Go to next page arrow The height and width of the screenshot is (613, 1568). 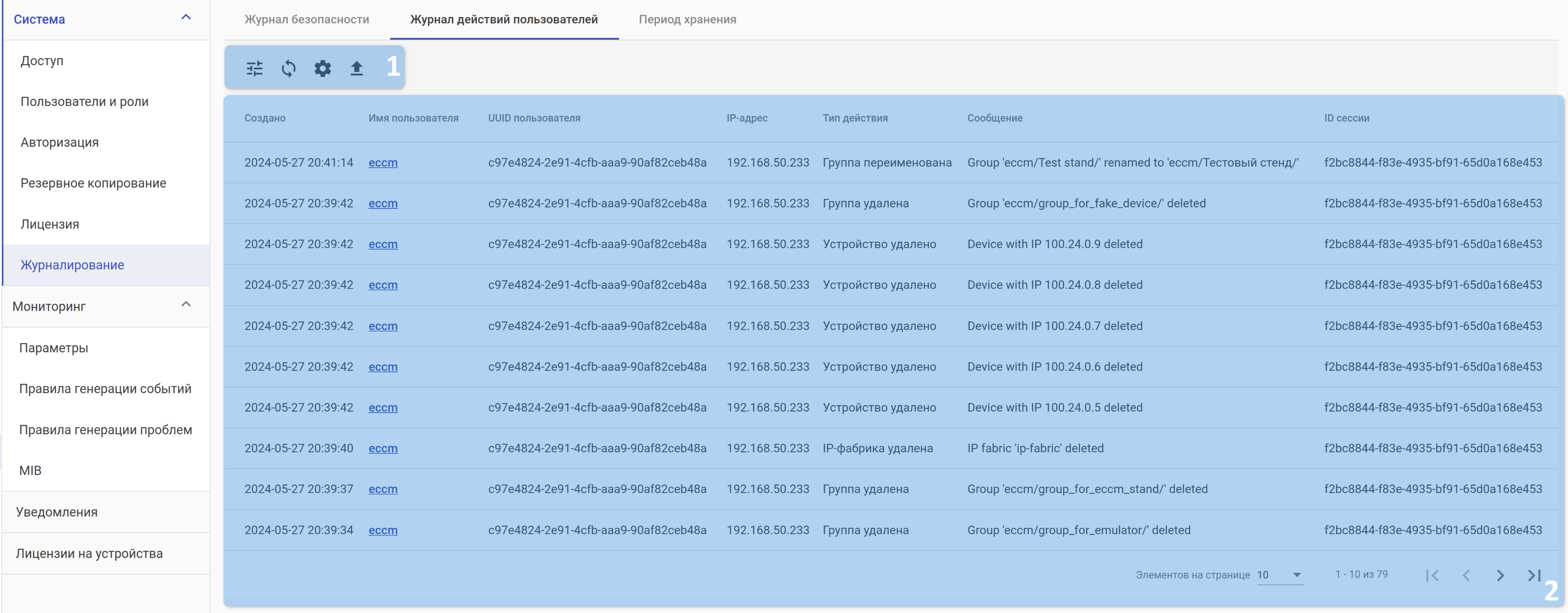(x=1500, y=575)
